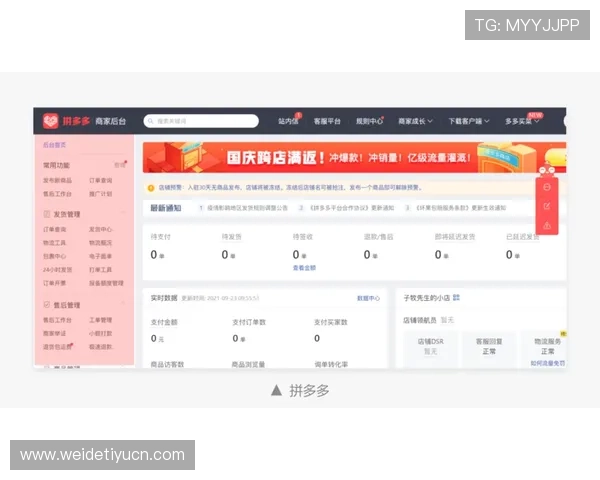Image resolution: width=600 pixels, height=480 pixels.
Task: Click the 查看金额 link
Action: pyautogui.click(x=304, y=268)
